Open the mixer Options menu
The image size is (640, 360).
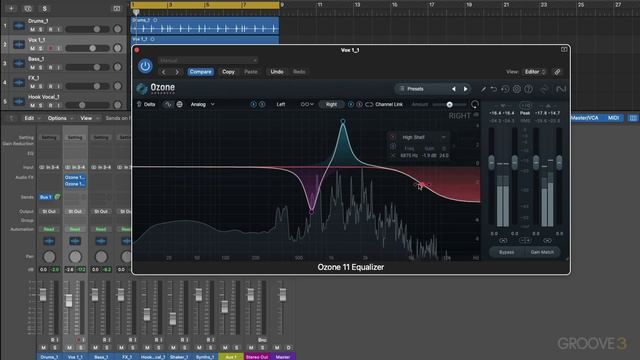(60, 118)
